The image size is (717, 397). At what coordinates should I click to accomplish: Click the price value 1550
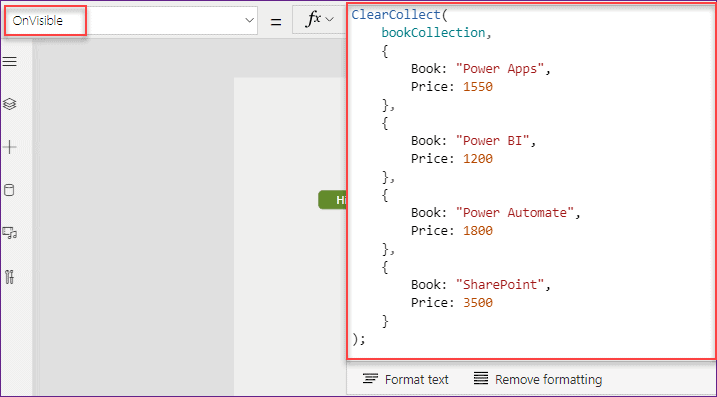(x=478, y=86)
